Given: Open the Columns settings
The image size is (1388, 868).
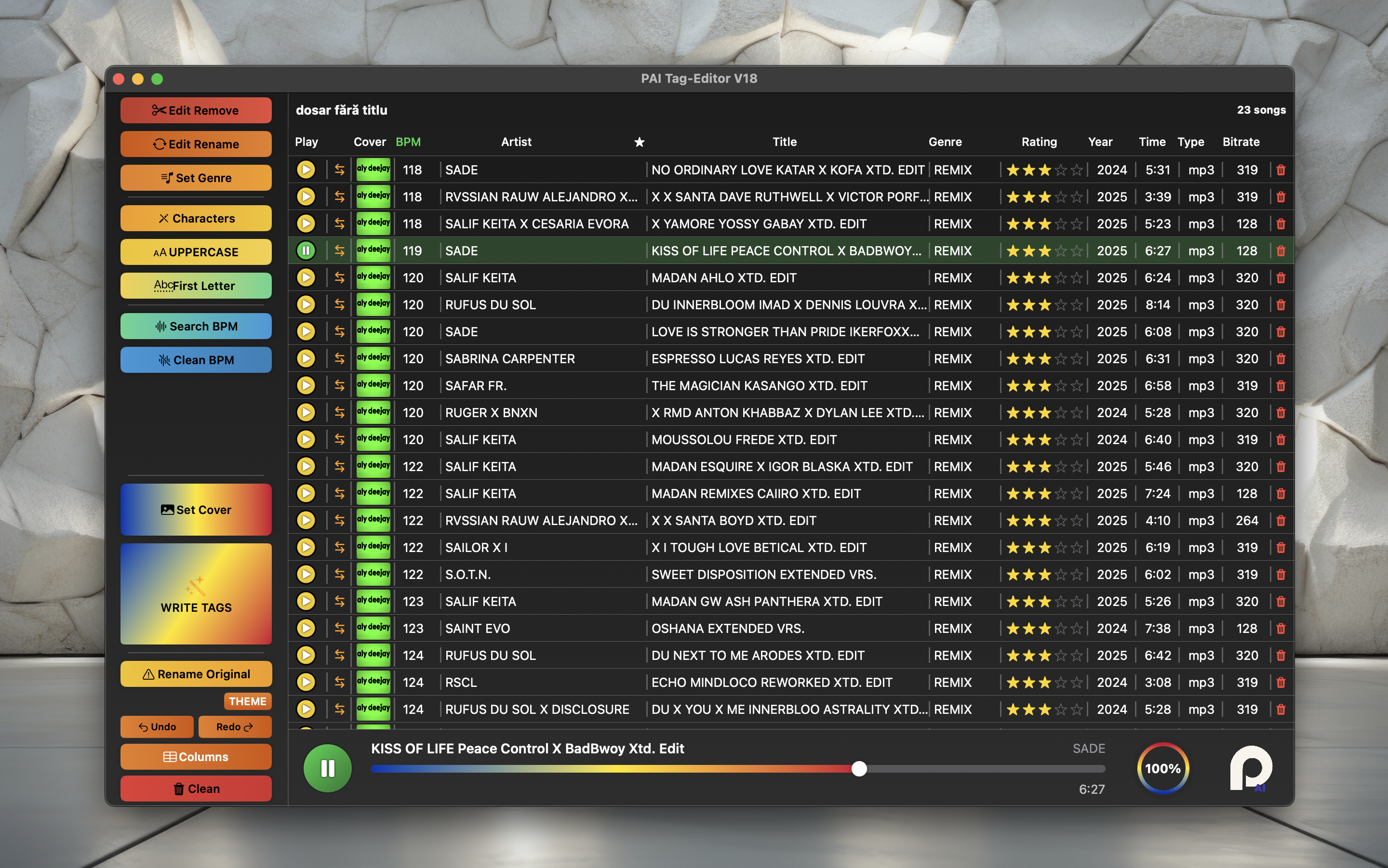Looking at the screenshot, I should tap(196, 757).
